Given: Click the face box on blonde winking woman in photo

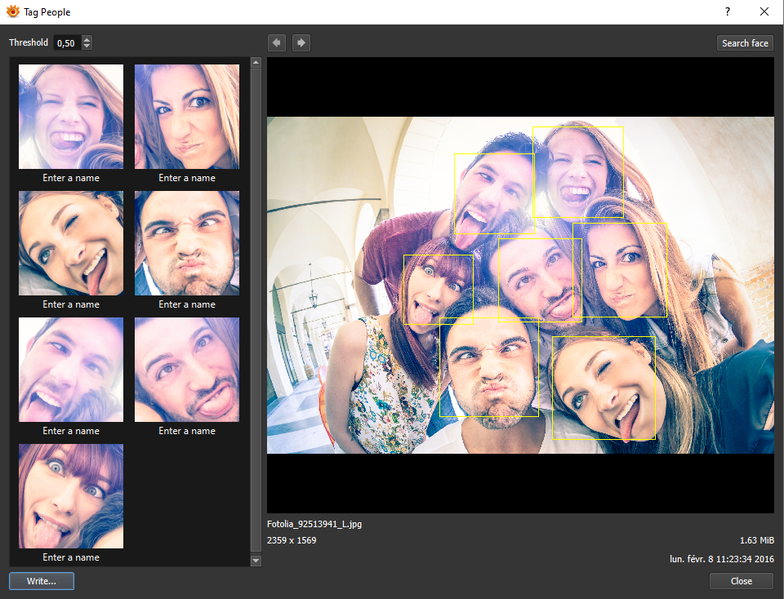Looking at the screenshot, I should [x=603, y=387].
